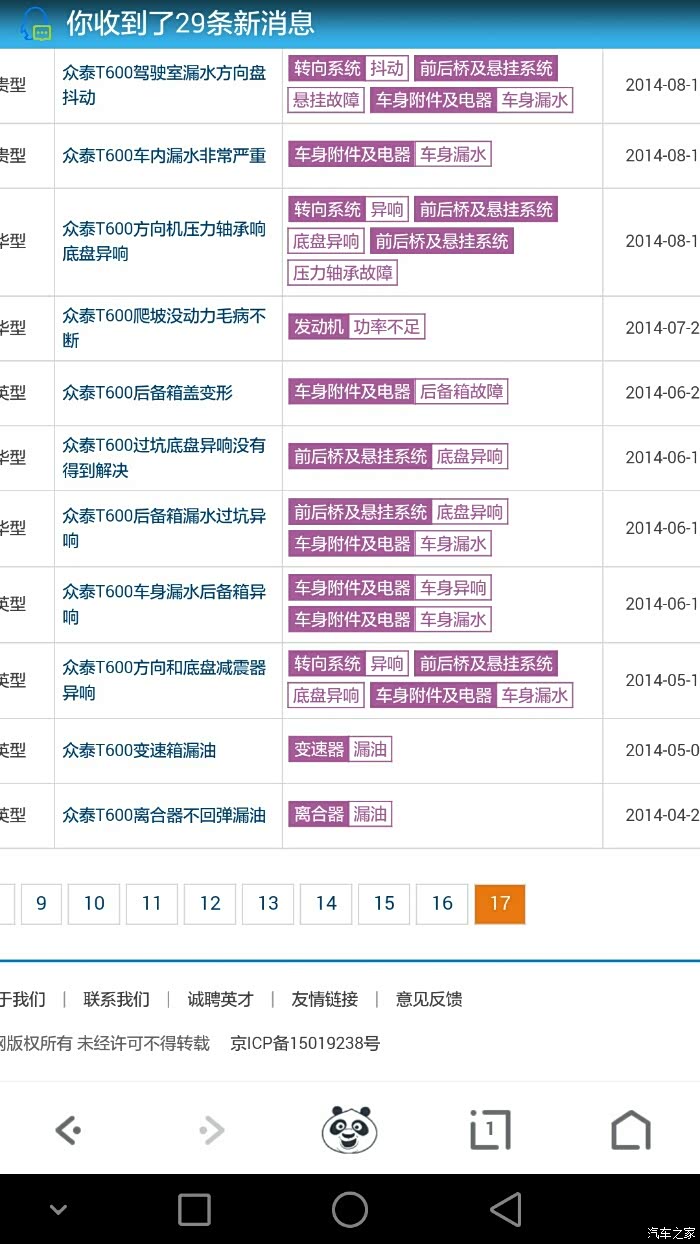Click the 功率不足 tag
This screenshot has height=1244, width=700.
387,326
